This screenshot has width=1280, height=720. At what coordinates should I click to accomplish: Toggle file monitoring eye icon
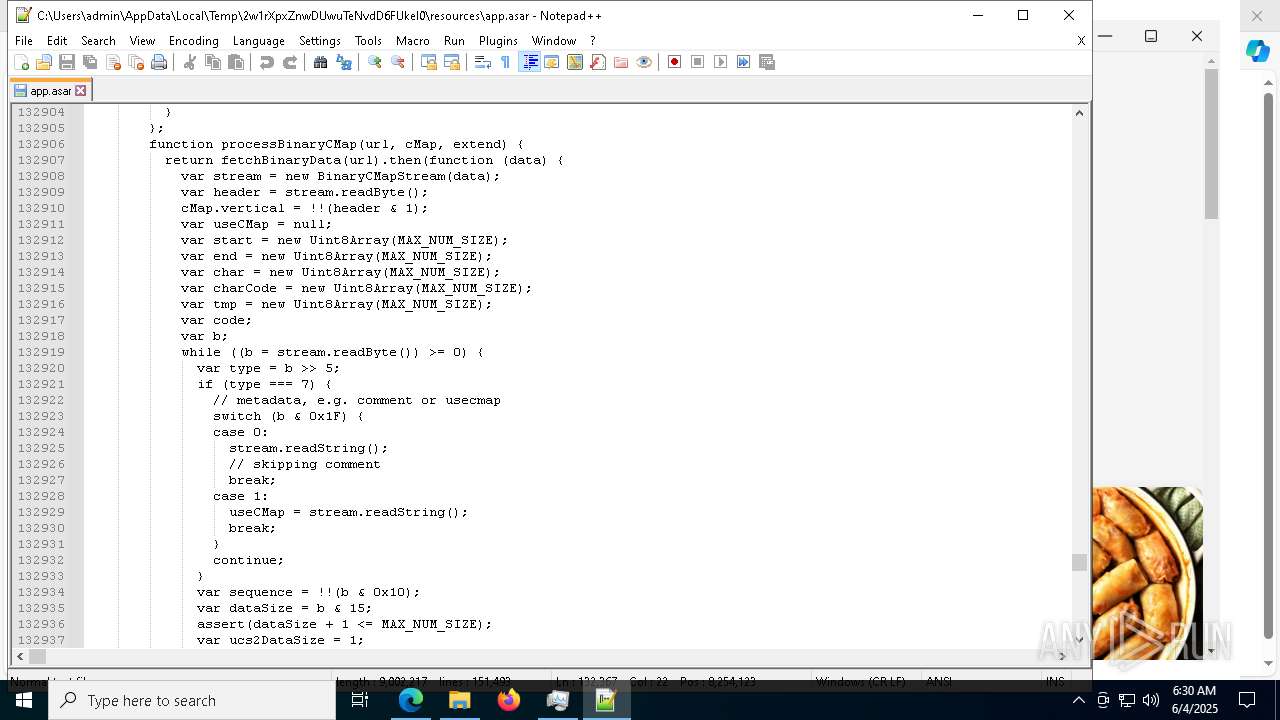click(x=644, y=62)
